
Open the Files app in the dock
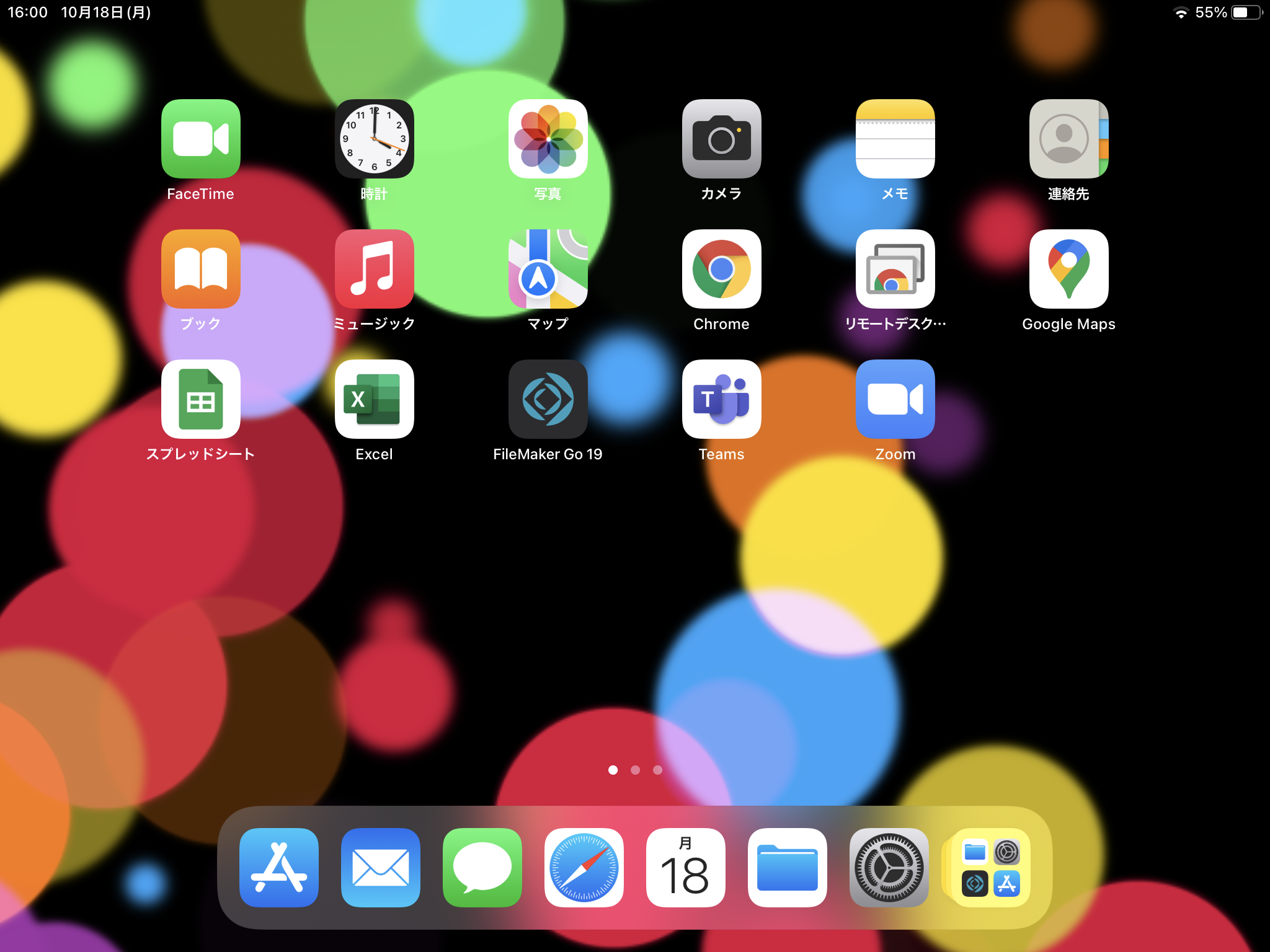[788, 868]
